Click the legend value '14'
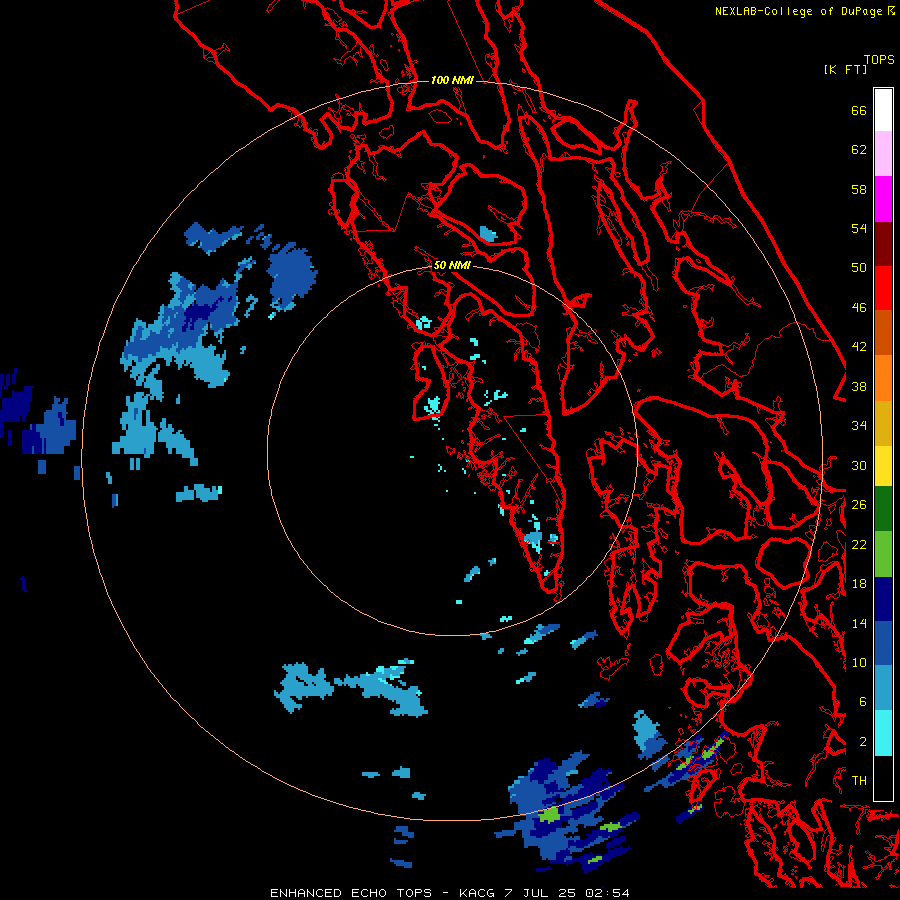 859,623
